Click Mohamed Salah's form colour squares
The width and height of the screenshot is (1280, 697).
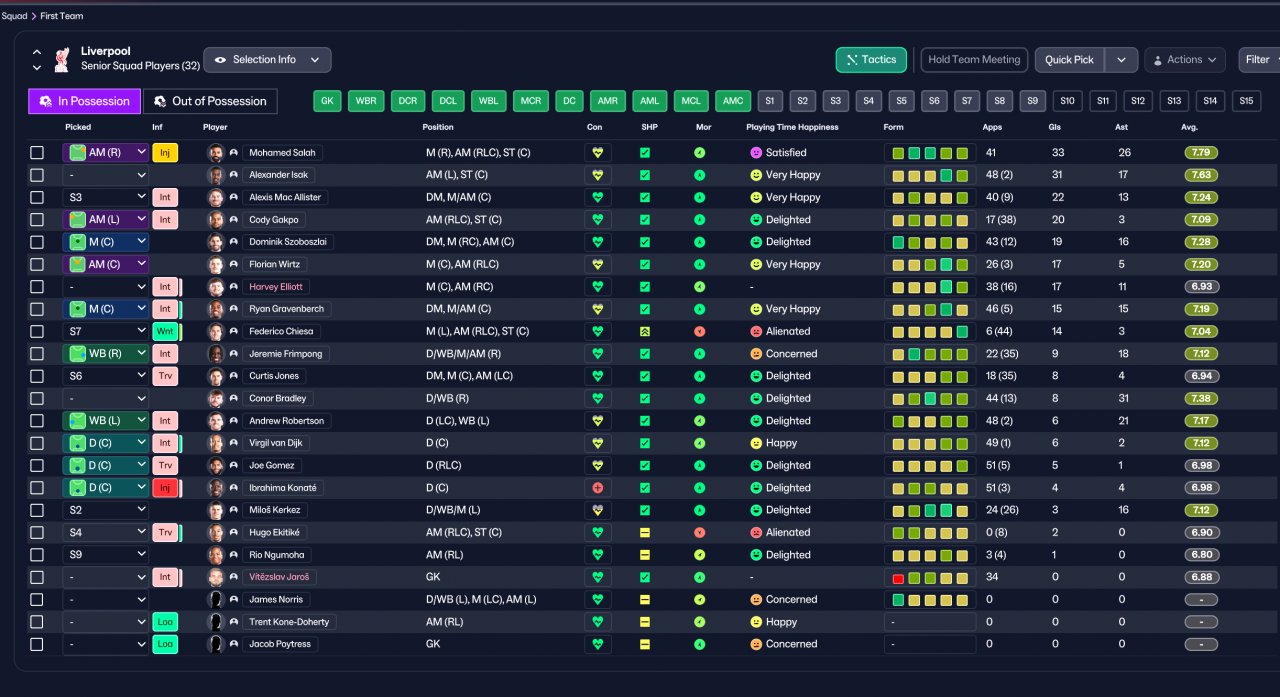point(930,153)
